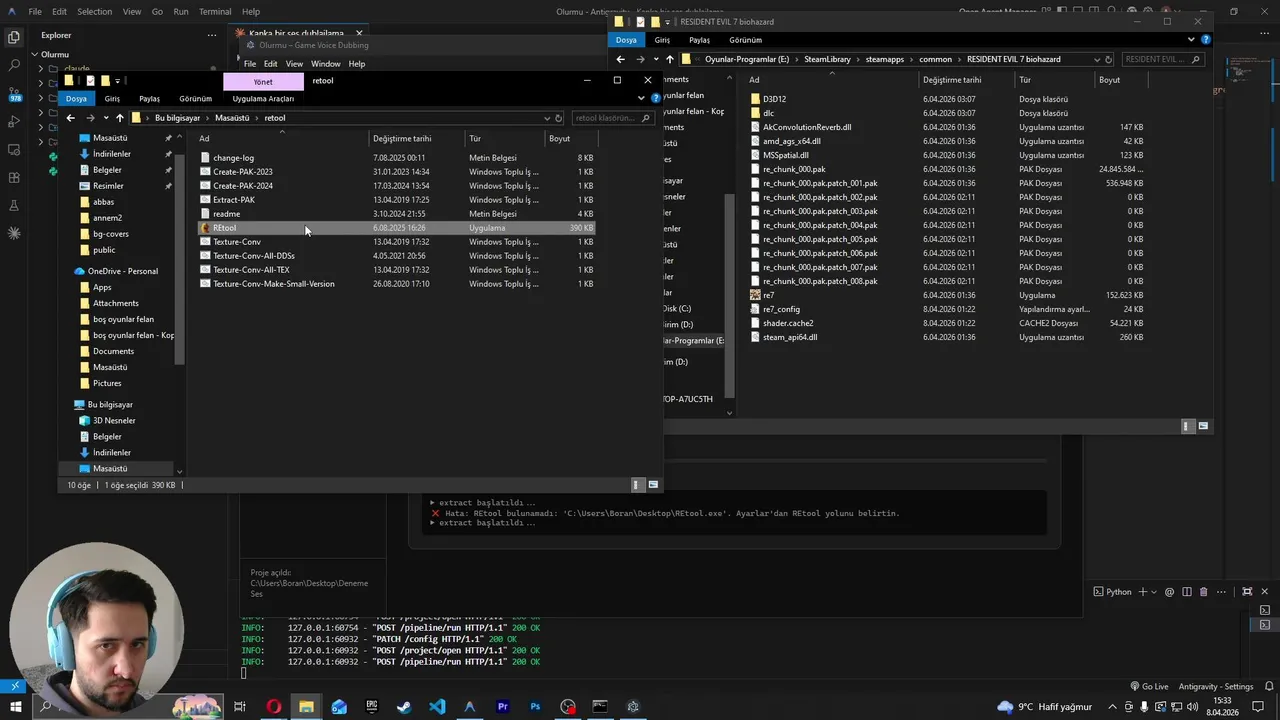Click SteamLibrary in the breadcrumb path
Viewport: 1280px width, 720px height.
pyautogui.click(x=827, y=59)
